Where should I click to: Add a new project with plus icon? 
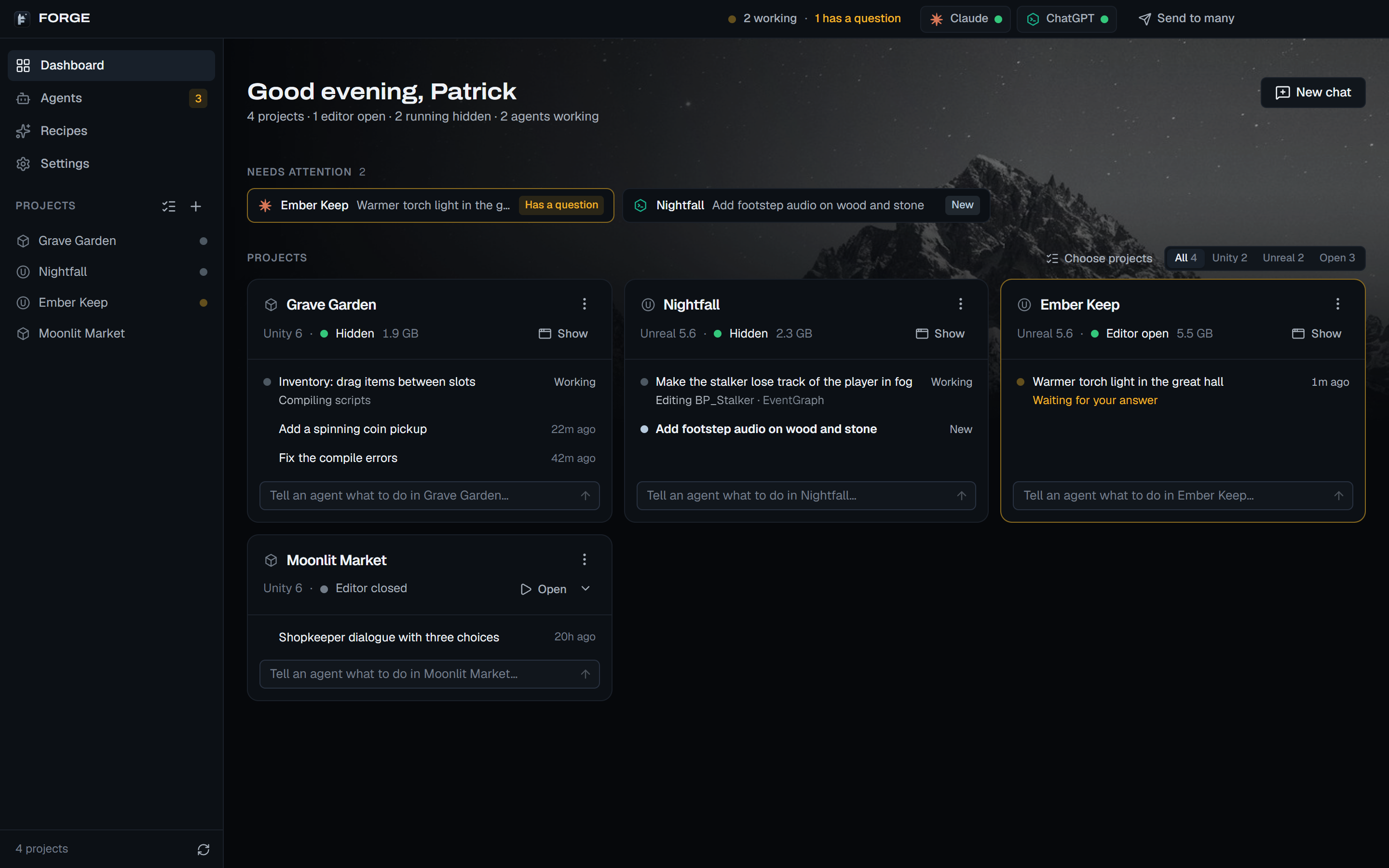(x=196, y=206)
